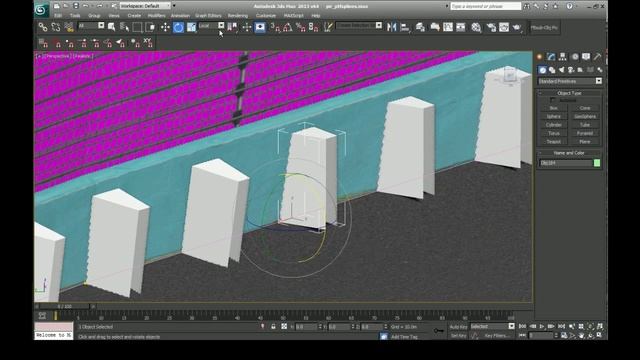The image size is (640, 360).
Task: Click the Align tool
Action: coord(405,27)
